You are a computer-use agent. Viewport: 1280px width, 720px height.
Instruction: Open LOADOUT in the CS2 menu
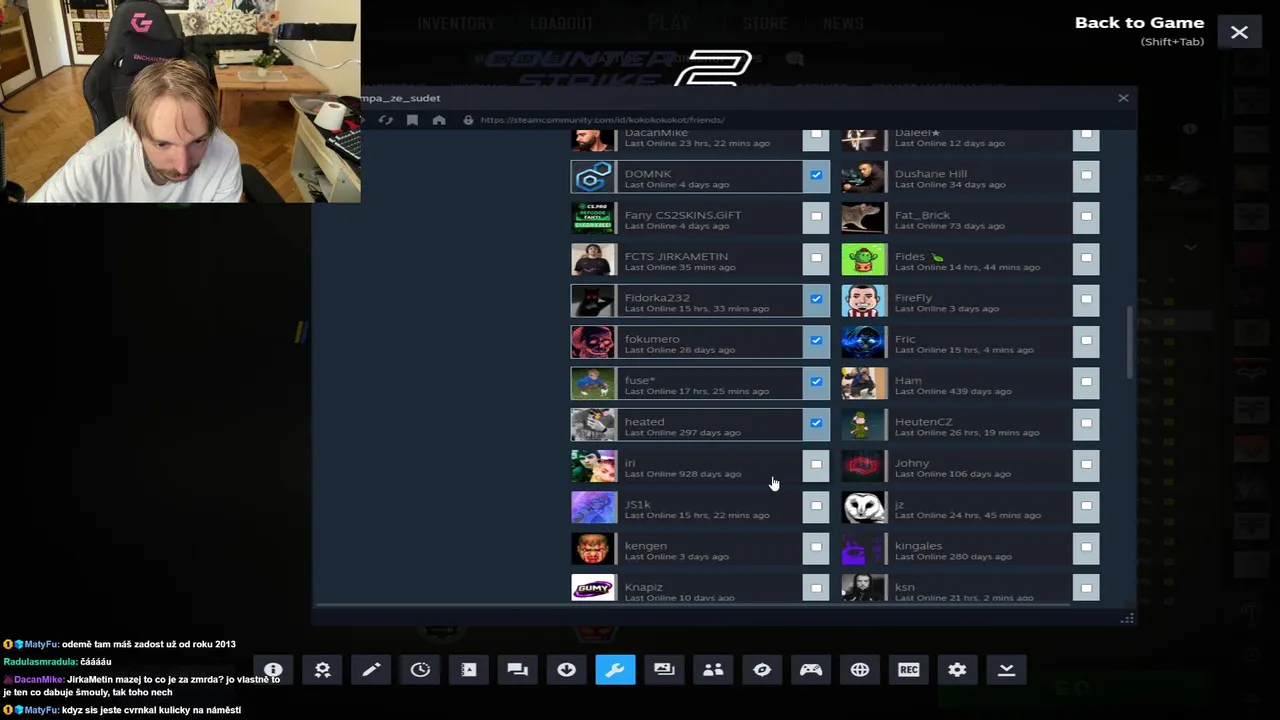[x=562, y=23]
